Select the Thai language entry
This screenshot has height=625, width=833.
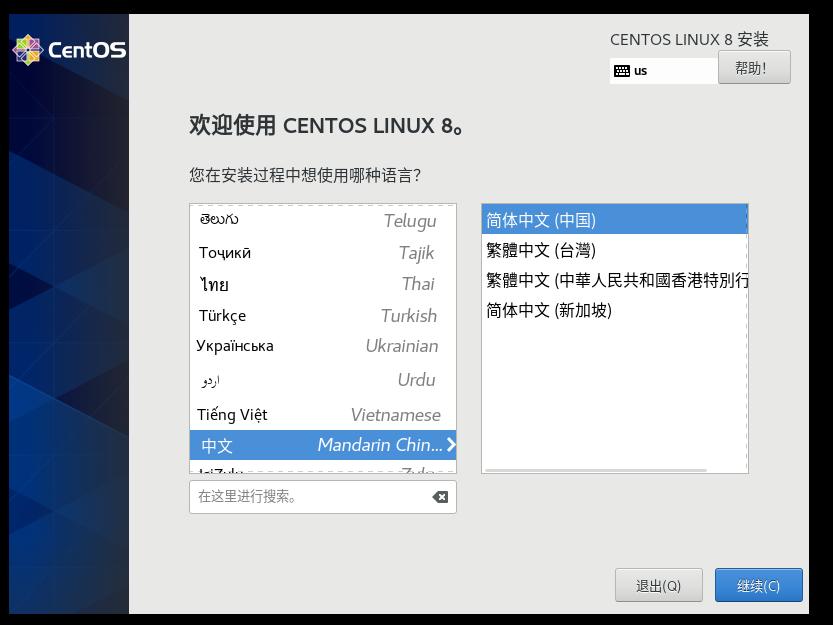(x=322, y=285)
